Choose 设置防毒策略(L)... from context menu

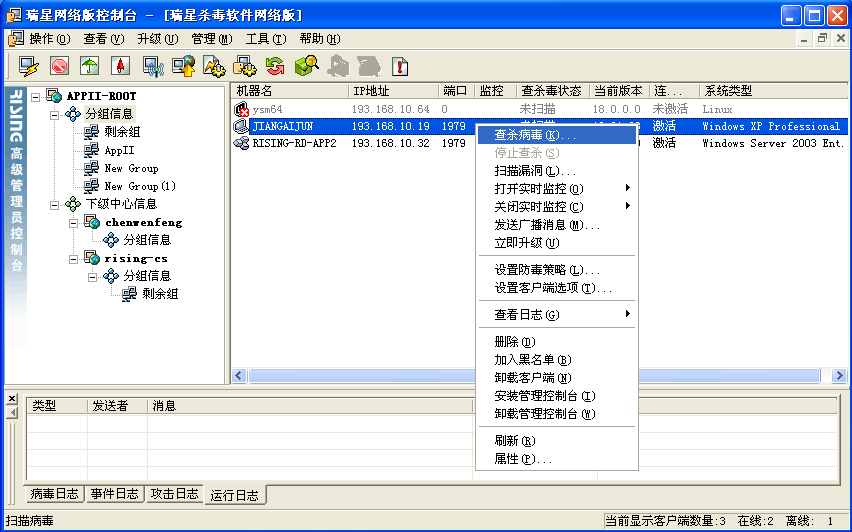[557, 270]
